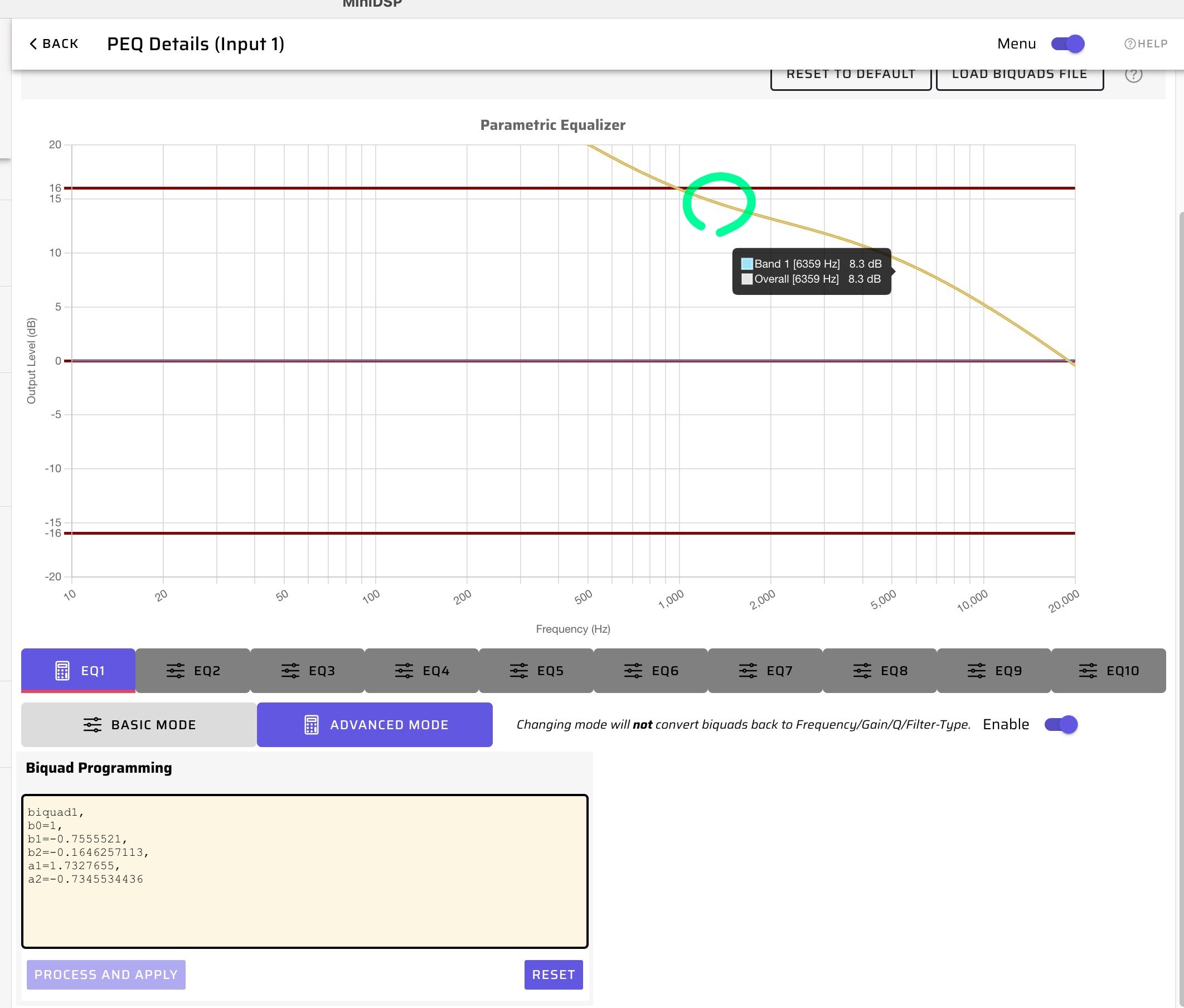
Task: Open the EQ5 band tab
Action: (x=536, y=670)
